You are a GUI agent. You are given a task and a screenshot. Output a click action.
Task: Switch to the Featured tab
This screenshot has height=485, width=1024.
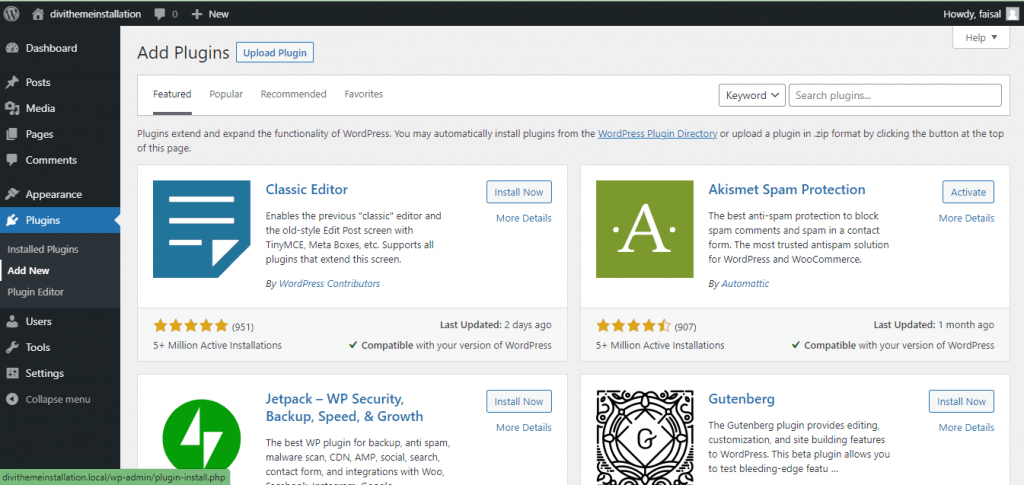(172, 94)
